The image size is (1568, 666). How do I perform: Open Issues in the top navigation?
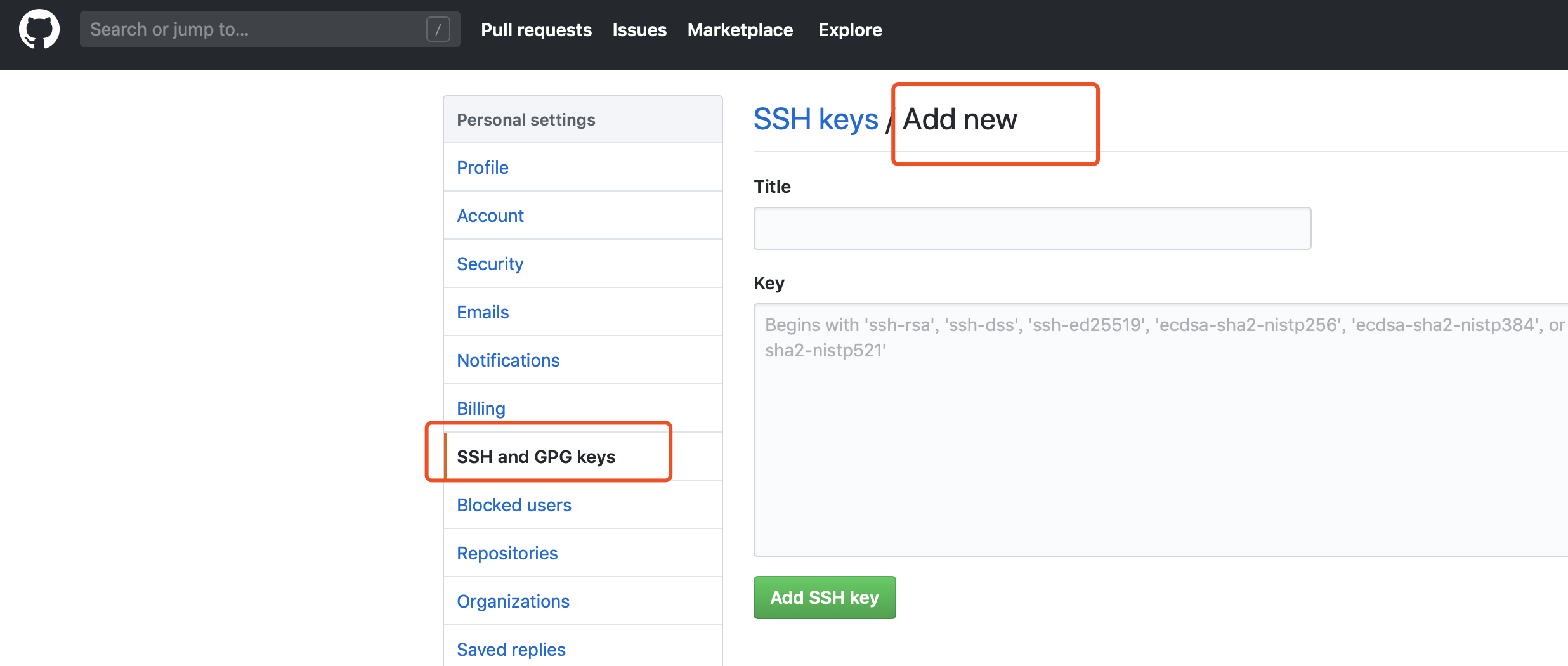(639, 30)
